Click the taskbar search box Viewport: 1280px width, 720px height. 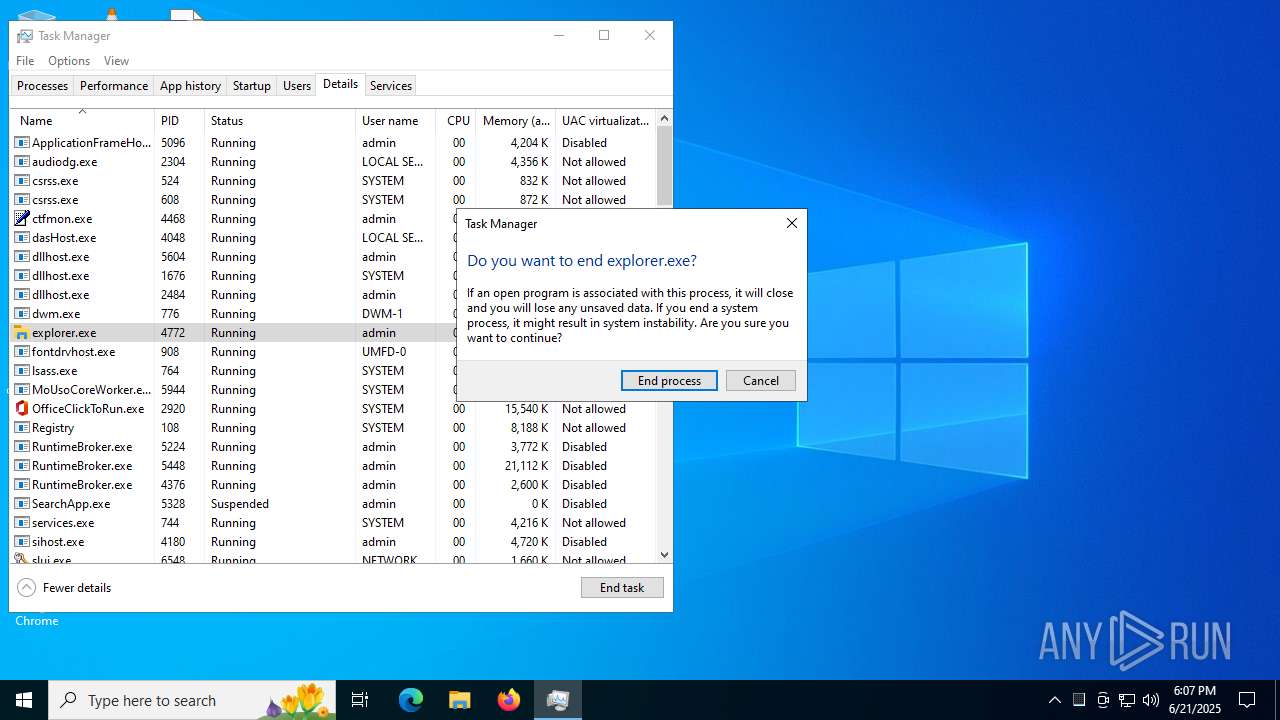coord(191,700)
